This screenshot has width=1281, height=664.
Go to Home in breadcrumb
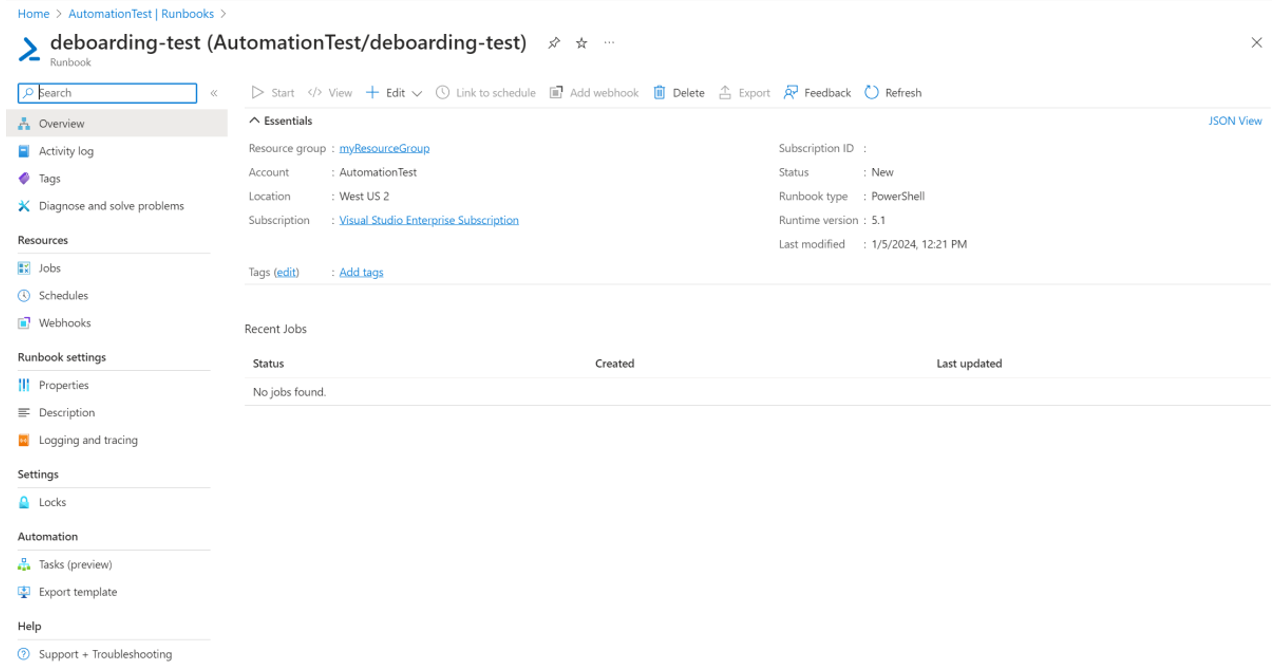[x=33, y=14]
